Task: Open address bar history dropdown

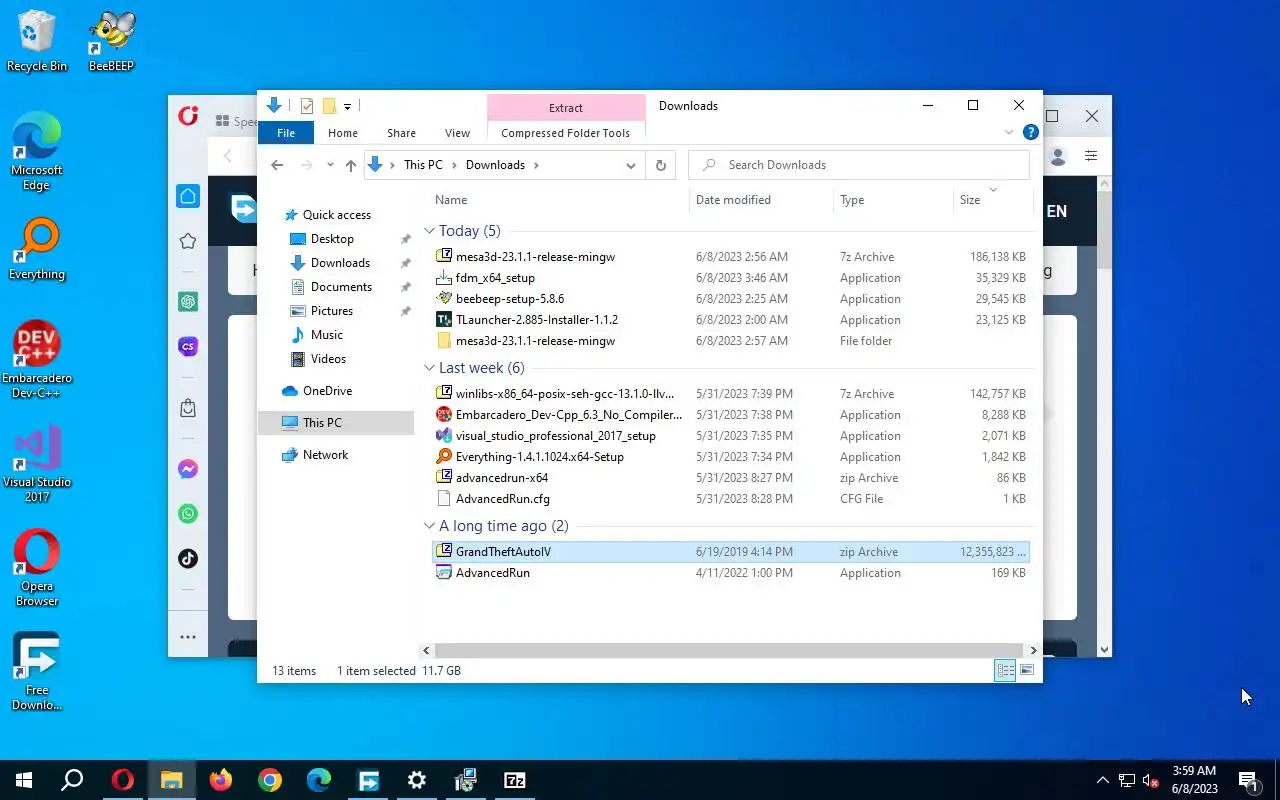Action: pyautogui.click(x=631, y=165)
